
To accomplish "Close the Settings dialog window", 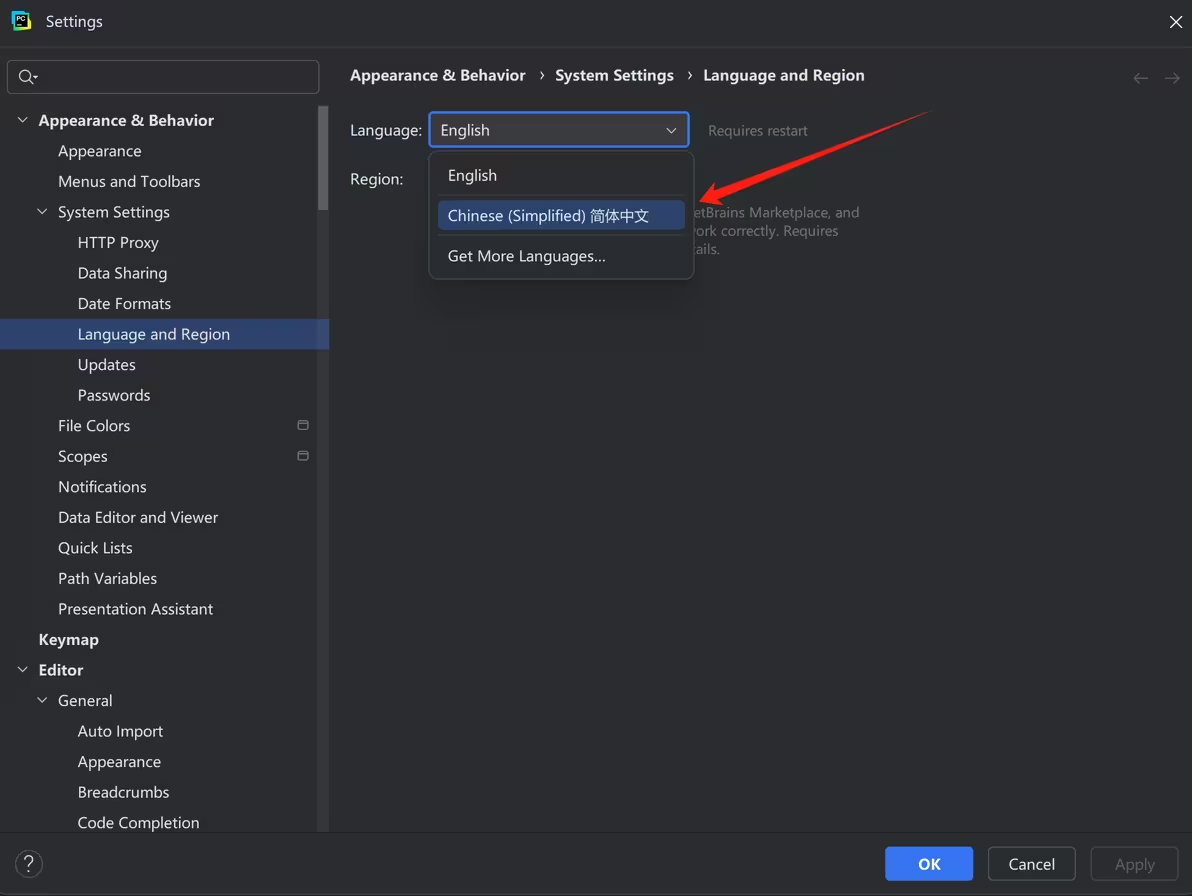I will coord(1175,22).
